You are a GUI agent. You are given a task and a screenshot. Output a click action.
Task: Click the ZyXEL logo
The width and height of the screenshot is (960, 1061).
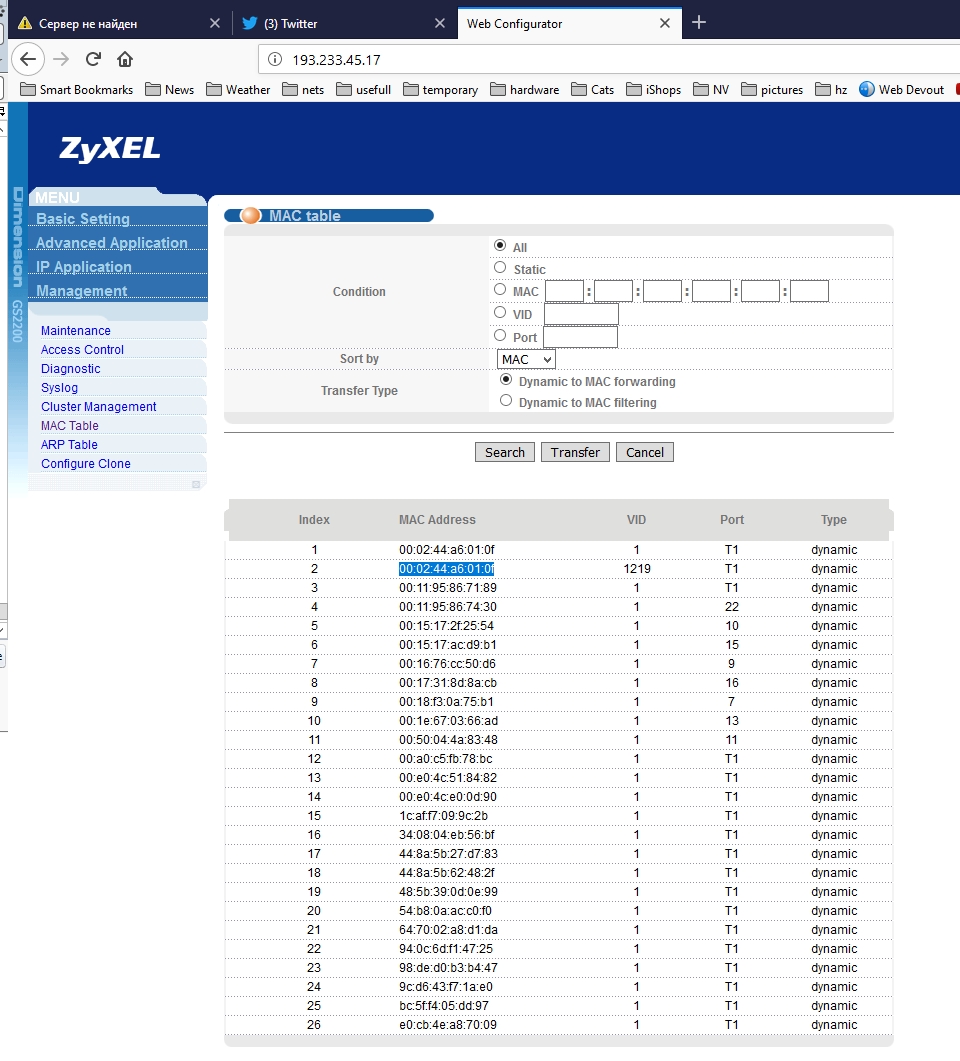(110, 149)
